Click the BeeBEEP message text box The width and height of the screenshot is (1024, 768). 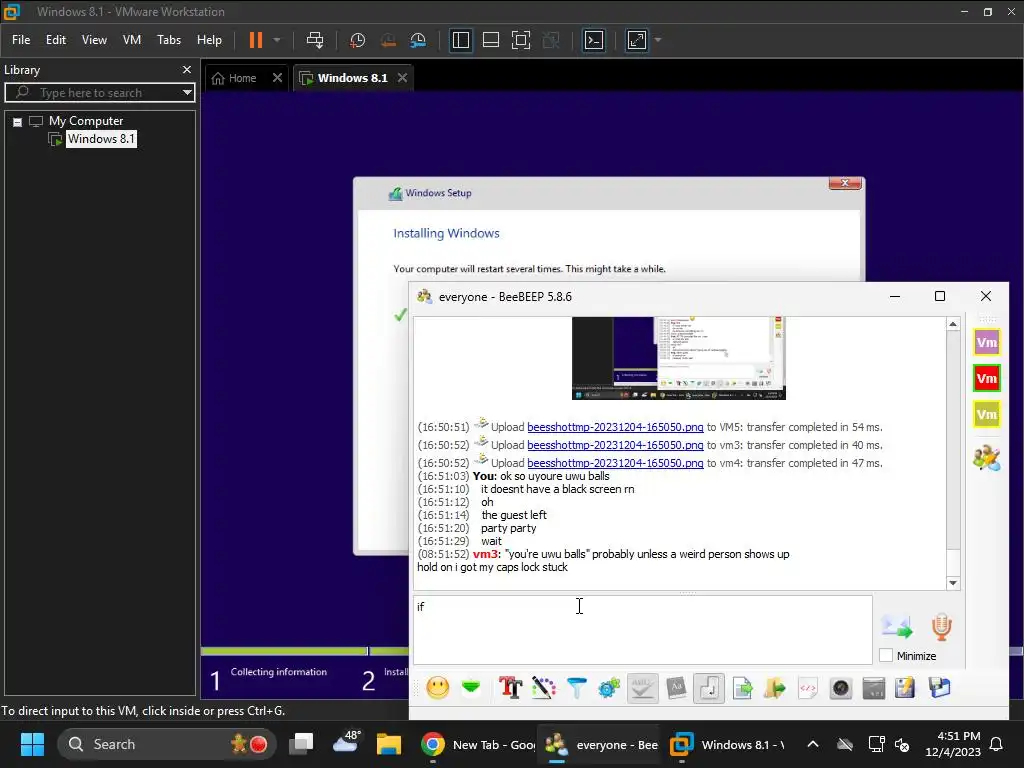pos(643,630)
